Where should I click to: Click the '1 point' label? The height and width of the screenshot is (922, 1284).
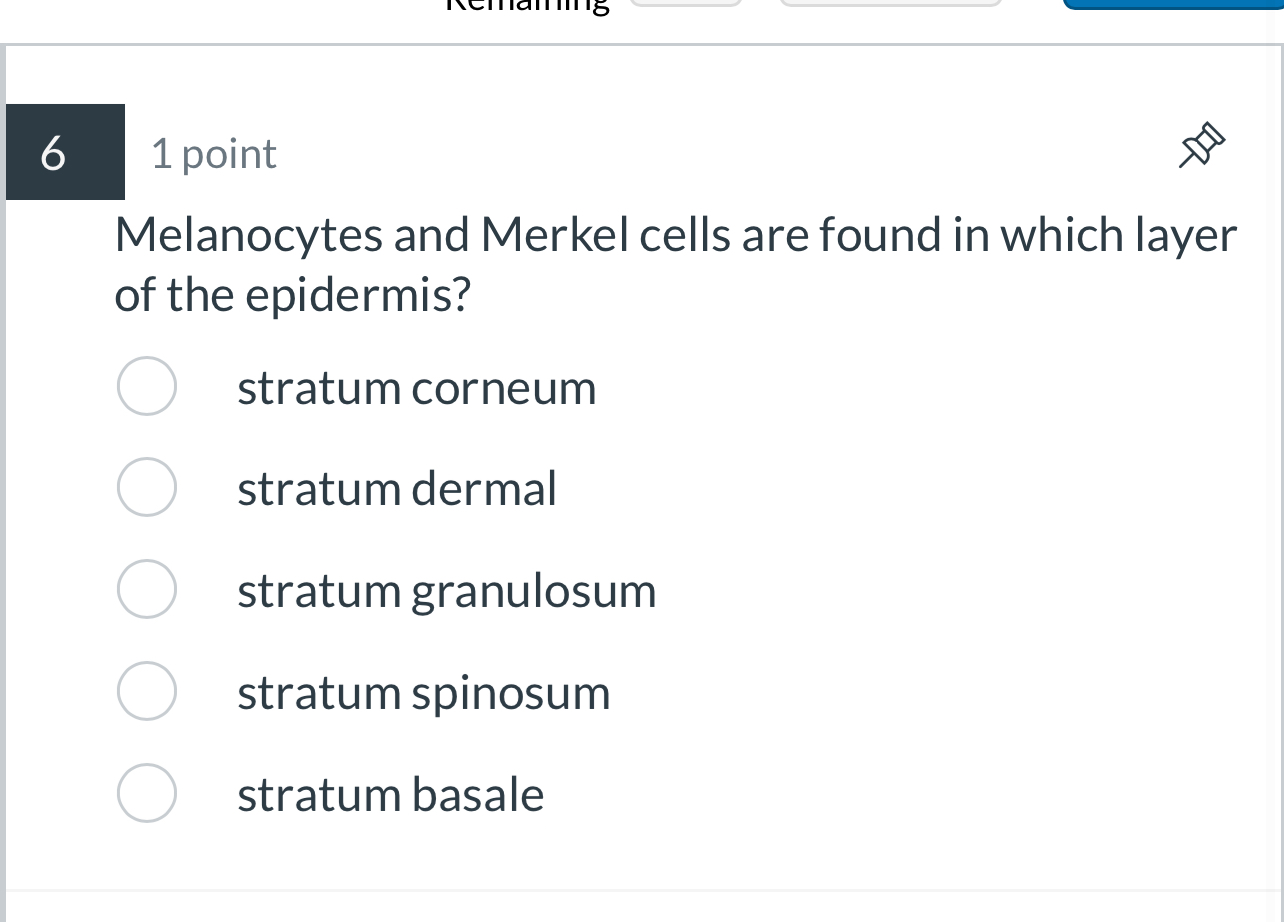[x=214, y=154]
